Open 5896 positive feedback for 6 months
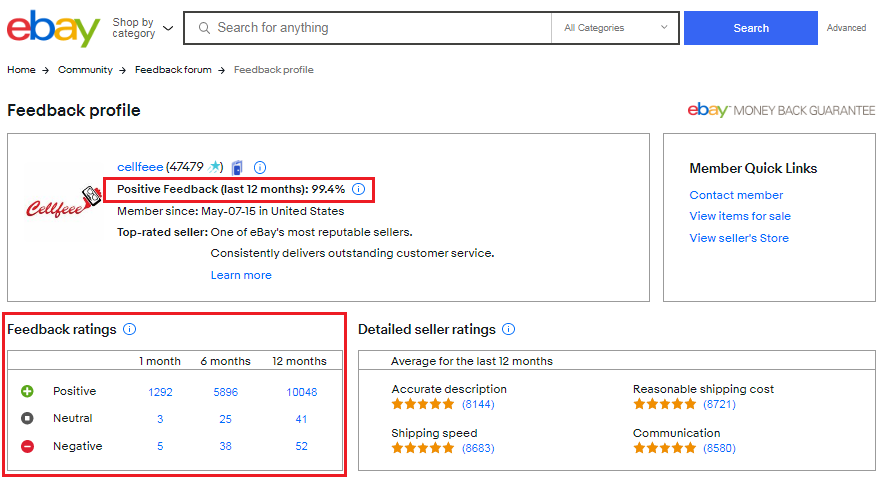 click(x=226, y=392)
